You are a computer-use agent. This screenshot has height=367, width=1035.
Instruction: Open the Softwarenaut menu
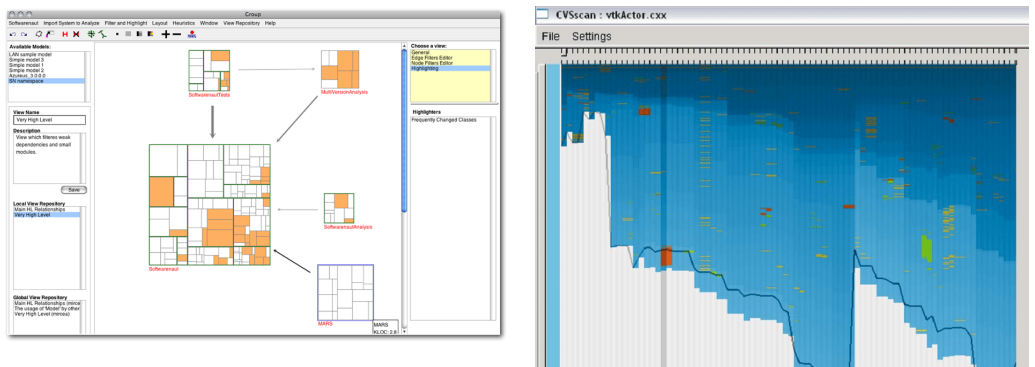(x=24, y=23)
